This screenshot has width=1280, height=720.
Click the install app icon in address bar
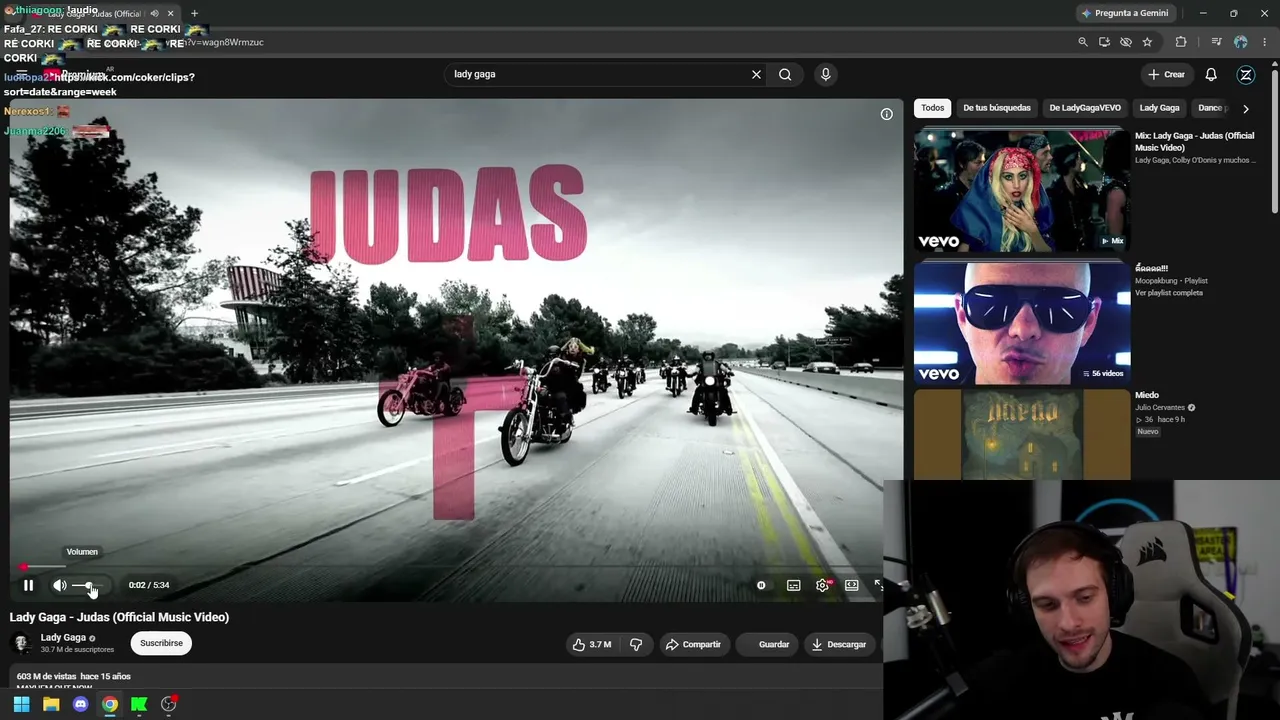(1104, 42)
